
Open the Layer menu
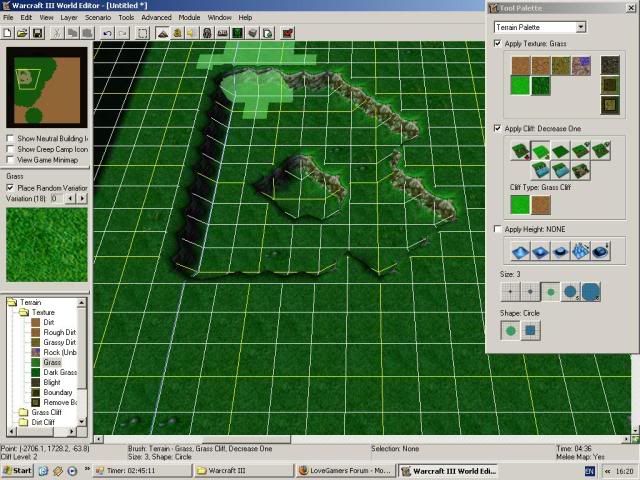click(69, 18)
